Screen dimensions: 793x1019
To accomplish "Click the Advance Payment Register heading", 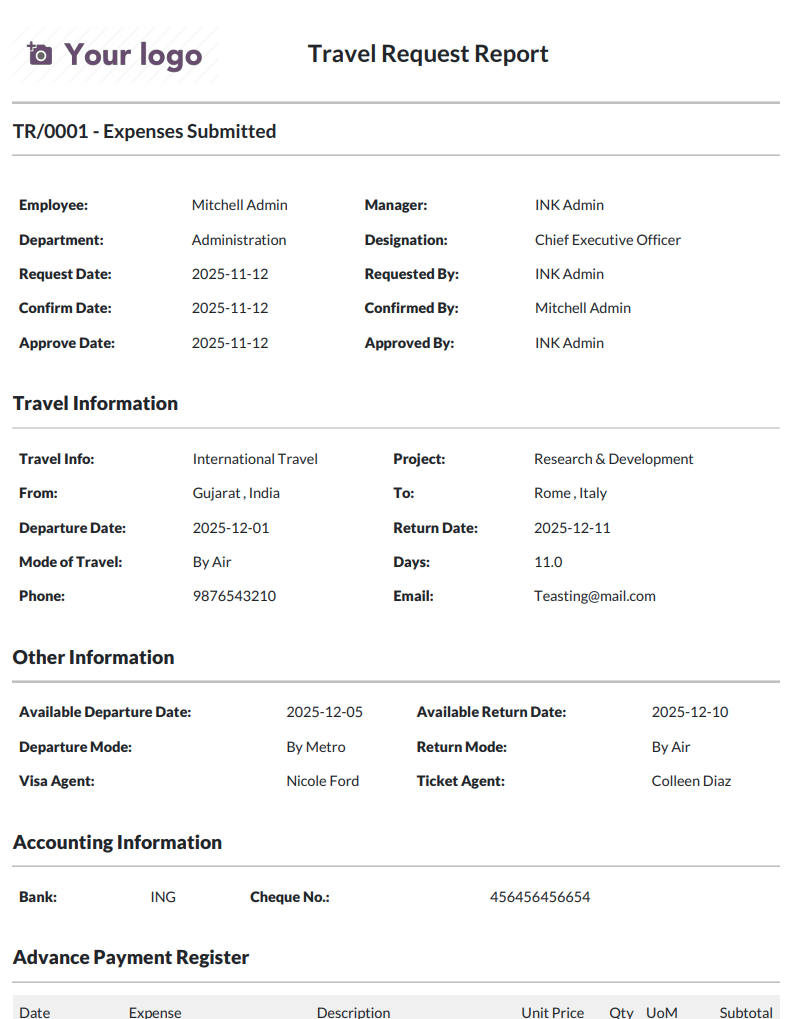I will (131, 958).
